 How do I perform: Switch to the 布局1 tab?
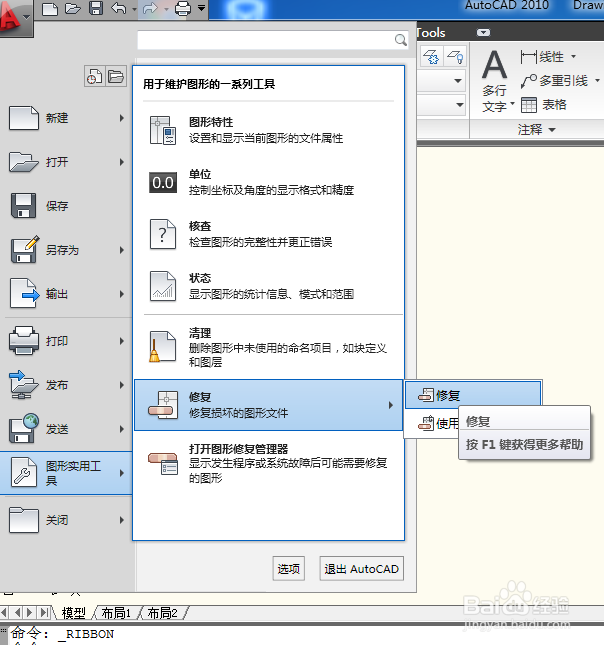pos(116,613)
